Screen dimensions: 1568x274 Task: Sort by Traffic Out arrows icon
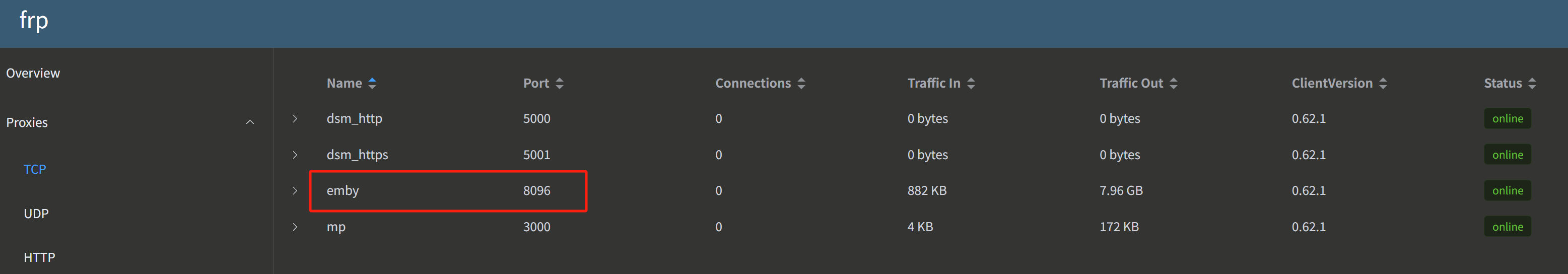click(x=1174, y=84)
